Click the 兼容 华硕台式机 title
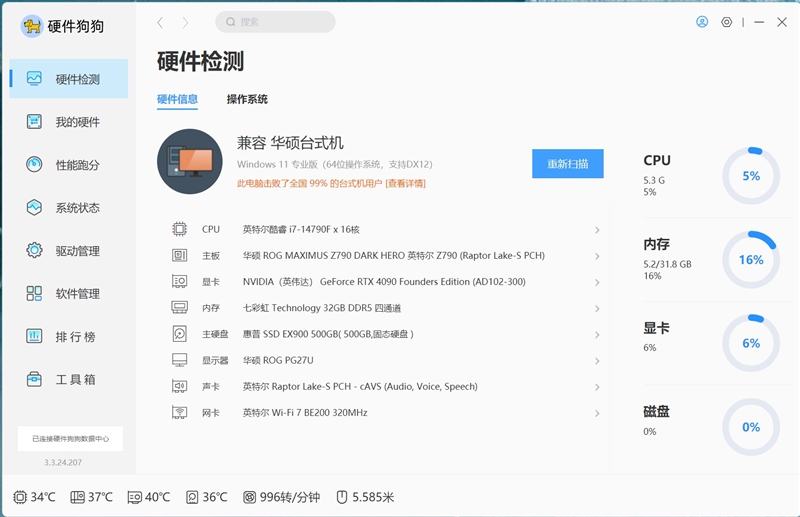 click(x=290, y=143)
